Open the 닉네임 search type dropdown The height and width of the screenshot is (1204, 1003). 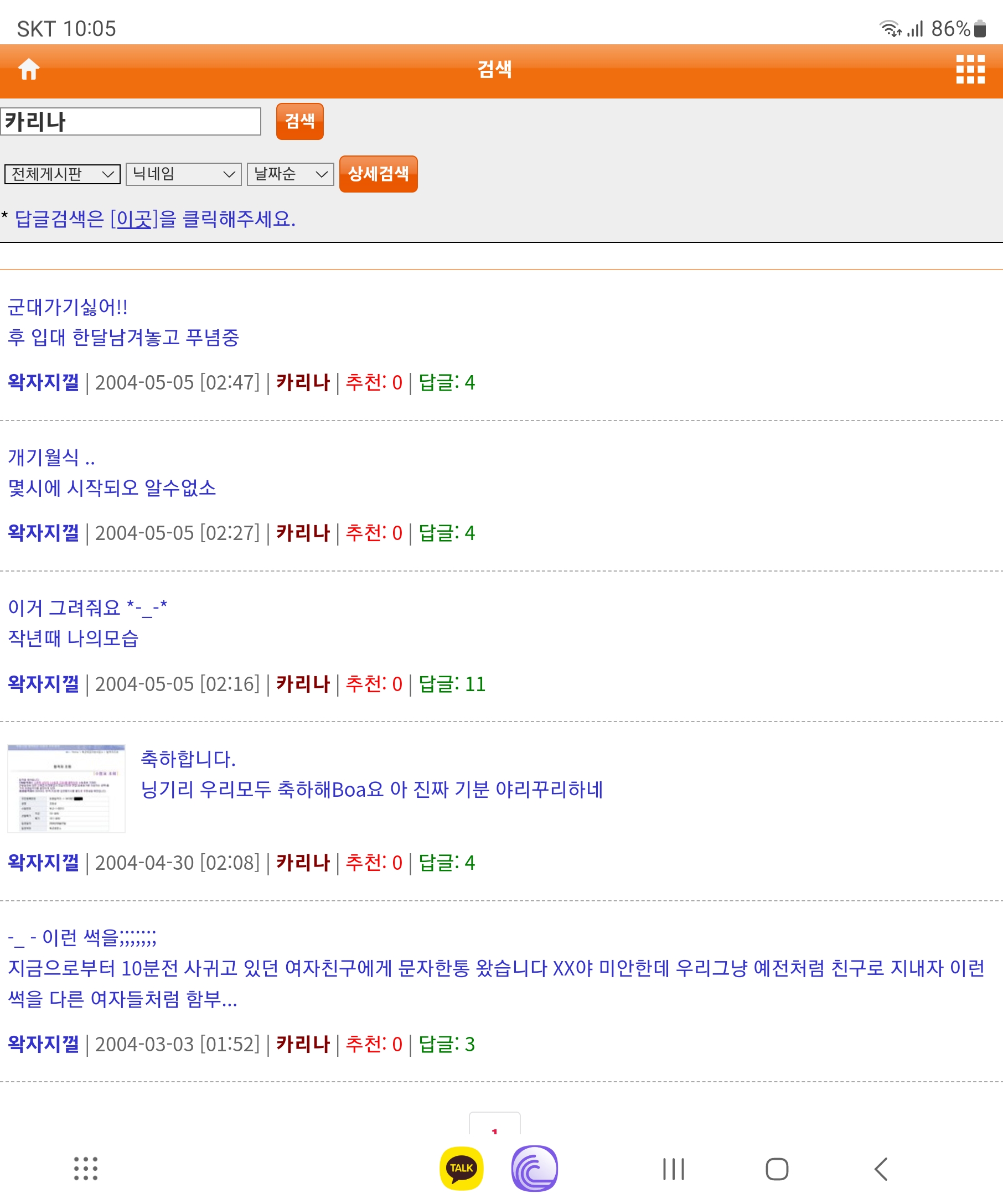[184, 174]
